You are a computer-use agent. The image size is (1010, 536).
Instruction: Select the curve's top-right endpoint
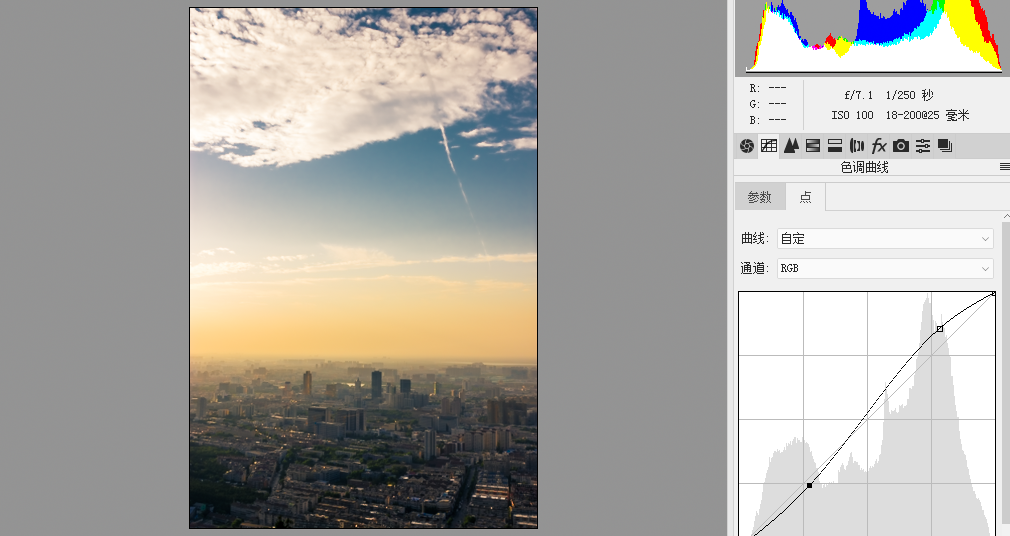(x=993, y=294)
